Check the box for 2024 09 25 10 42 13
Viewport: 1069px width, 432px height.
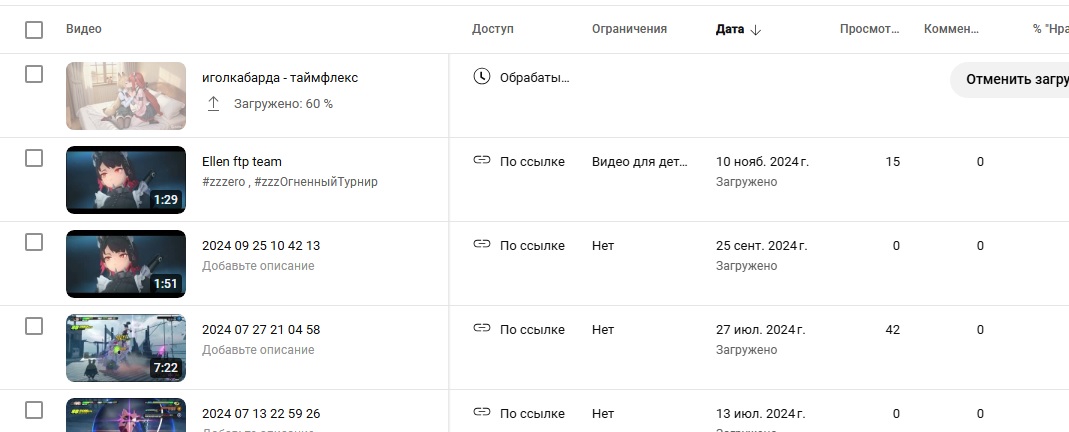pyautogui.click(x=34, y=242)
